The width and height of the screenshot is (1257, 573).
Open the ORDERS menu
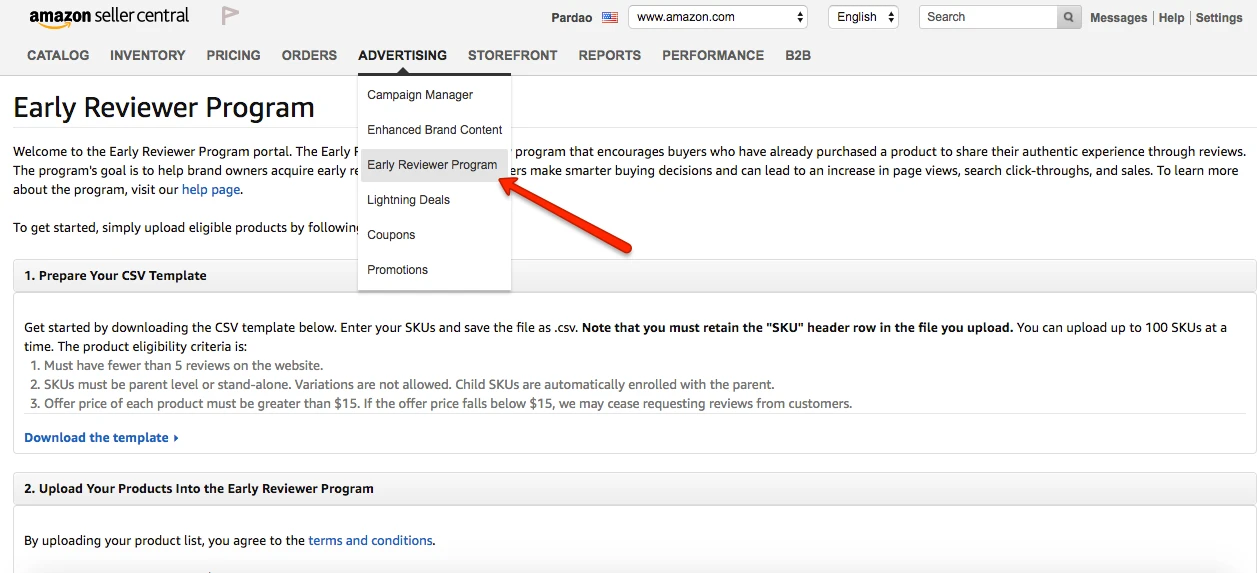pyautogui.click(x=309, y=55)
